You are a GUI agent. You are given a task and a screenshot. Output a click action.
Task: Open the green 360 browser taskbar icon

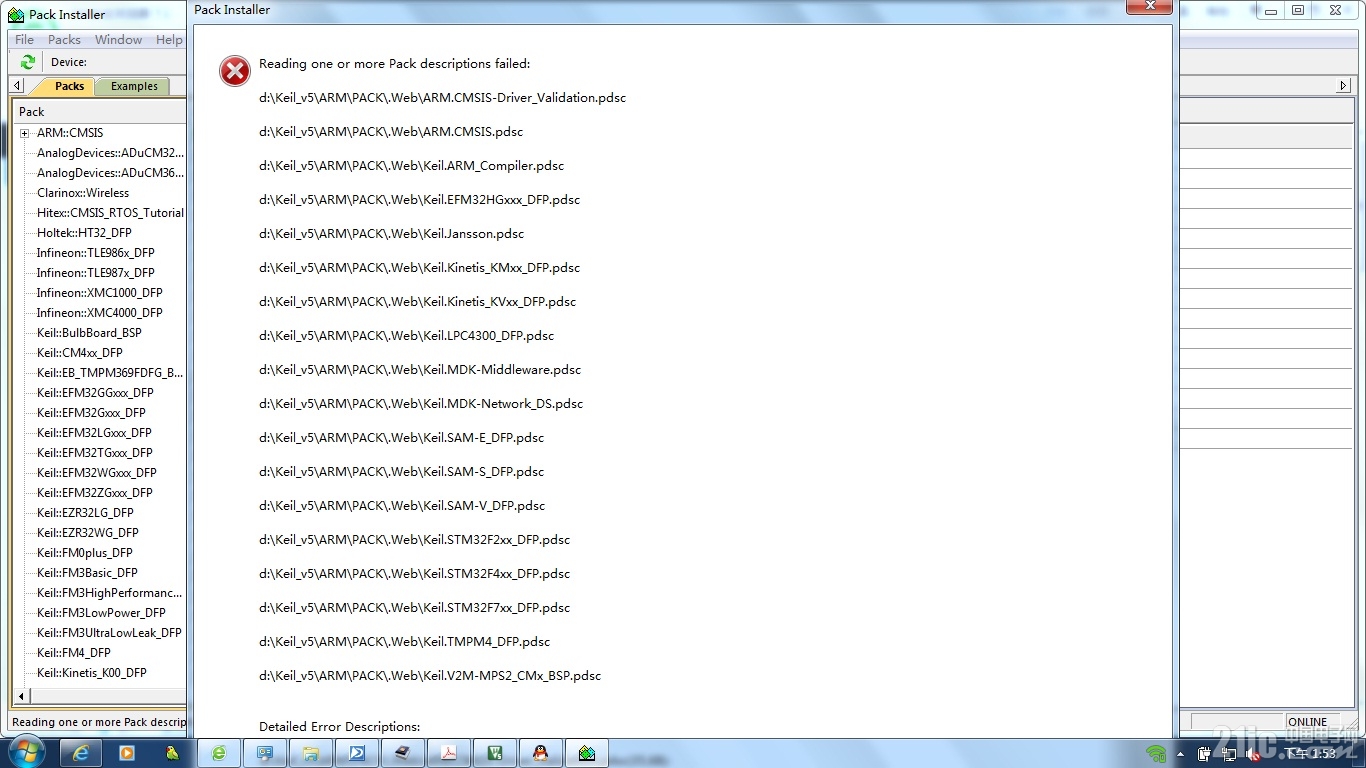click(219, 753)
